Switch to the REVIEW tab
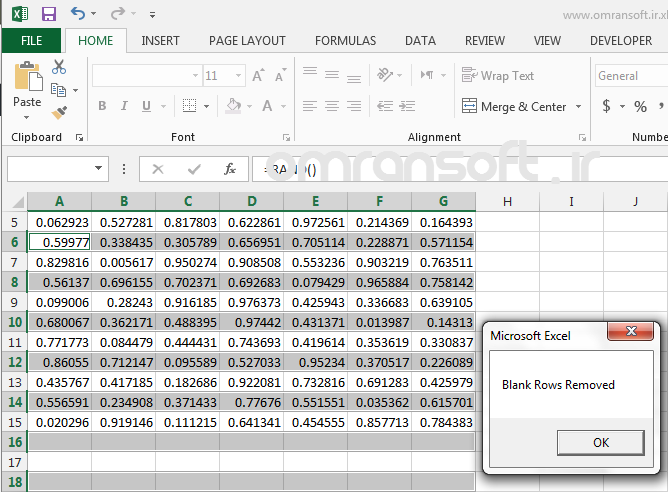 tap(485, 40)
